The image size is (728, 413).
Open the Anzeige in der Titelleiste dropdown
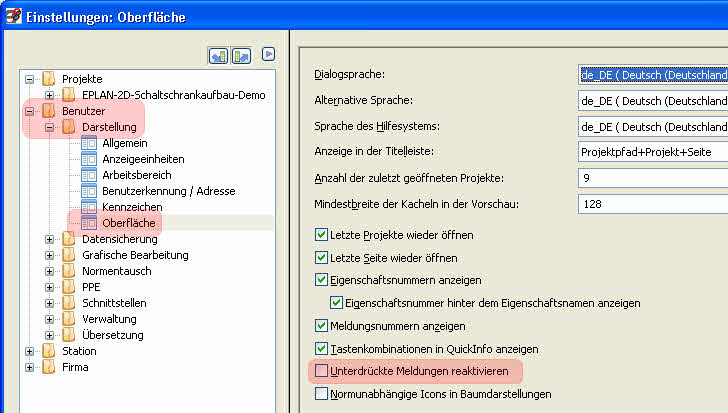(653, 152)
